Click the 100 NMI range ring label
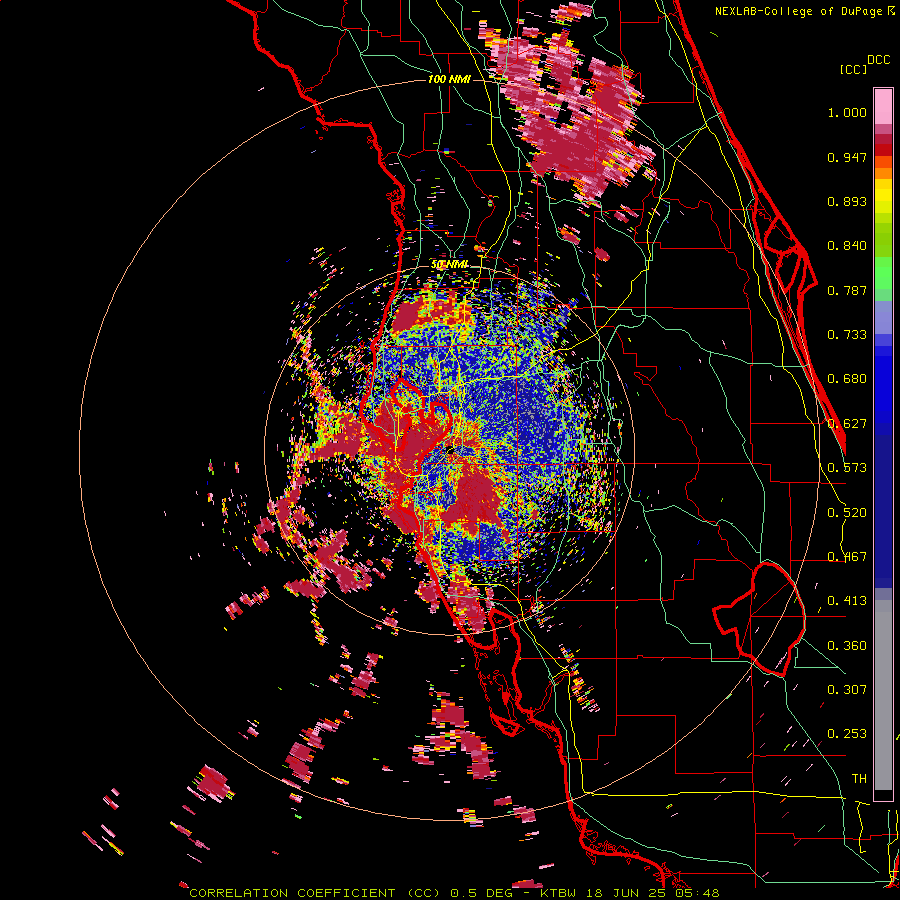The image size is (900, 900). [449, 79]
